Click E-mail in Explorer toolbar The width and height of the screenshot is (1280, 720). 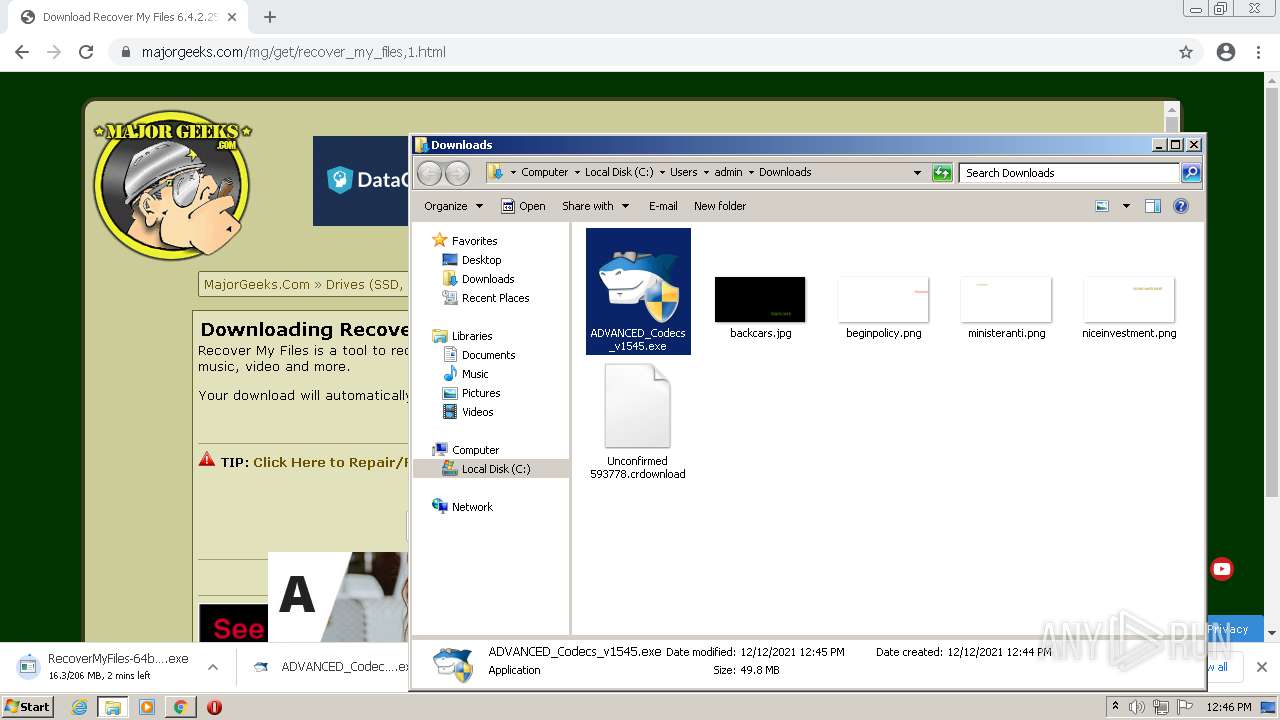click(663, 206)
